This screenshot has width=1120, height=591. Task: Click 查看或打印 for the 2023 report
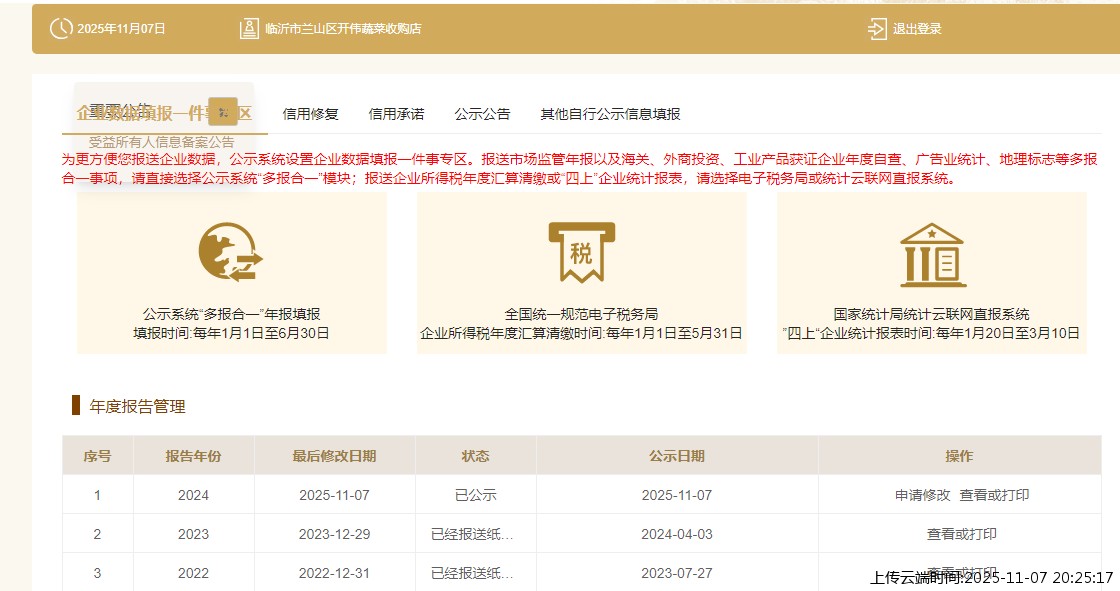click(960, 534)
